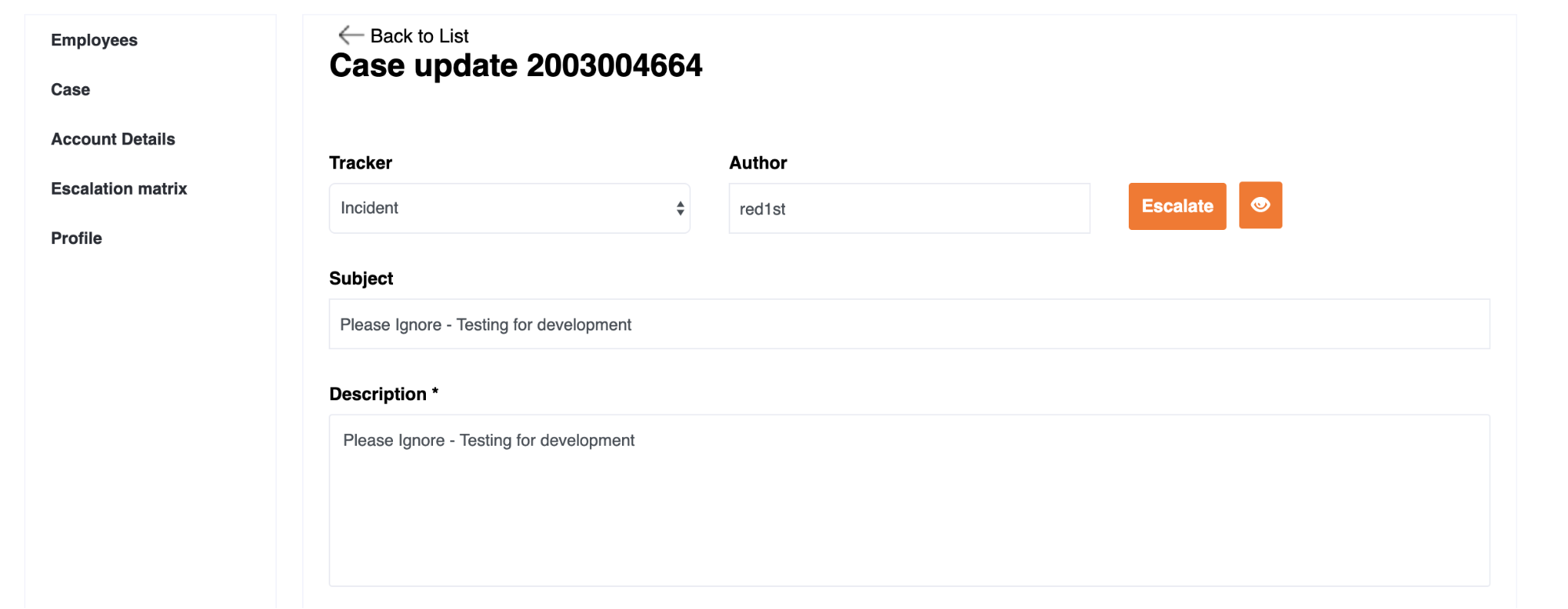Click into the Subject input field
Screen dimensions: 1568x609
pyautogui.click(x=908, y=324)
